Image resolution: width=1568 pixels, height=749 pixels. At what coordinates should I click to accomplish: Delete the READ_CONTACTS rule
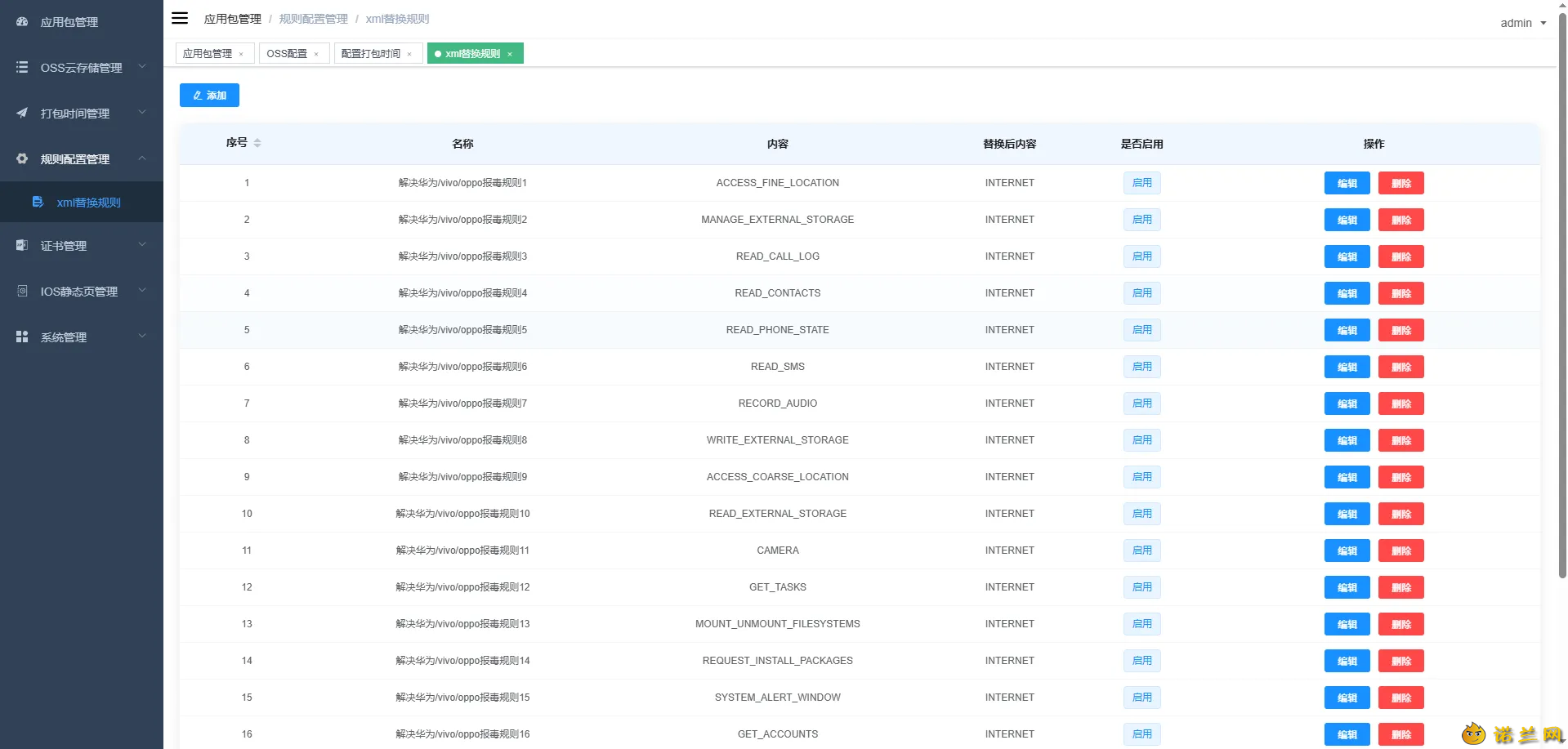1400,293
